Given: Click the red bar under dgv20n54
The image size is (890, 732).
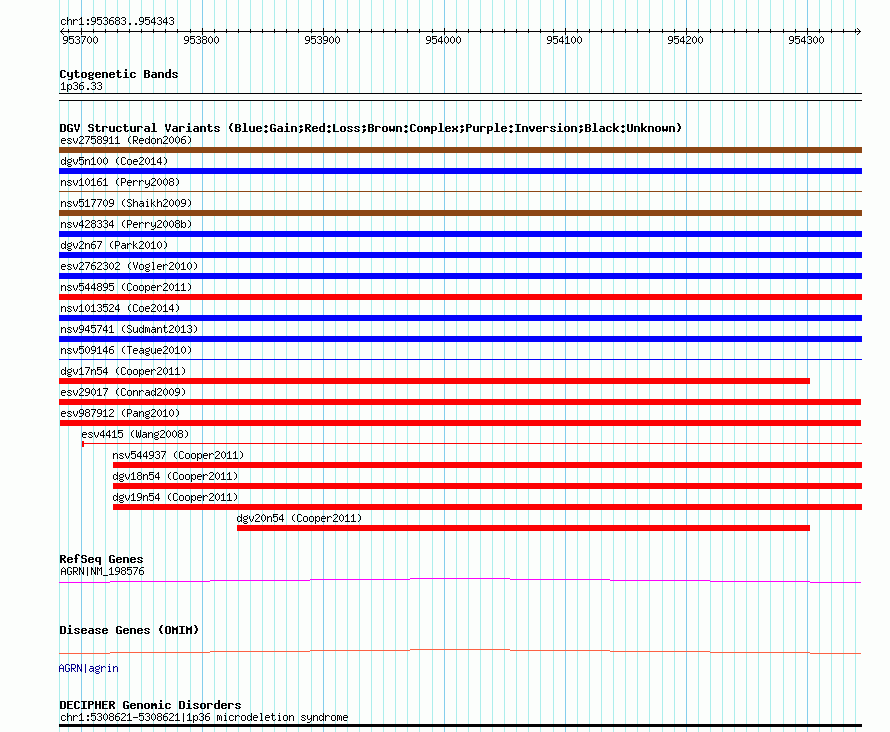Looking at the screenshot, I should 523,528.
